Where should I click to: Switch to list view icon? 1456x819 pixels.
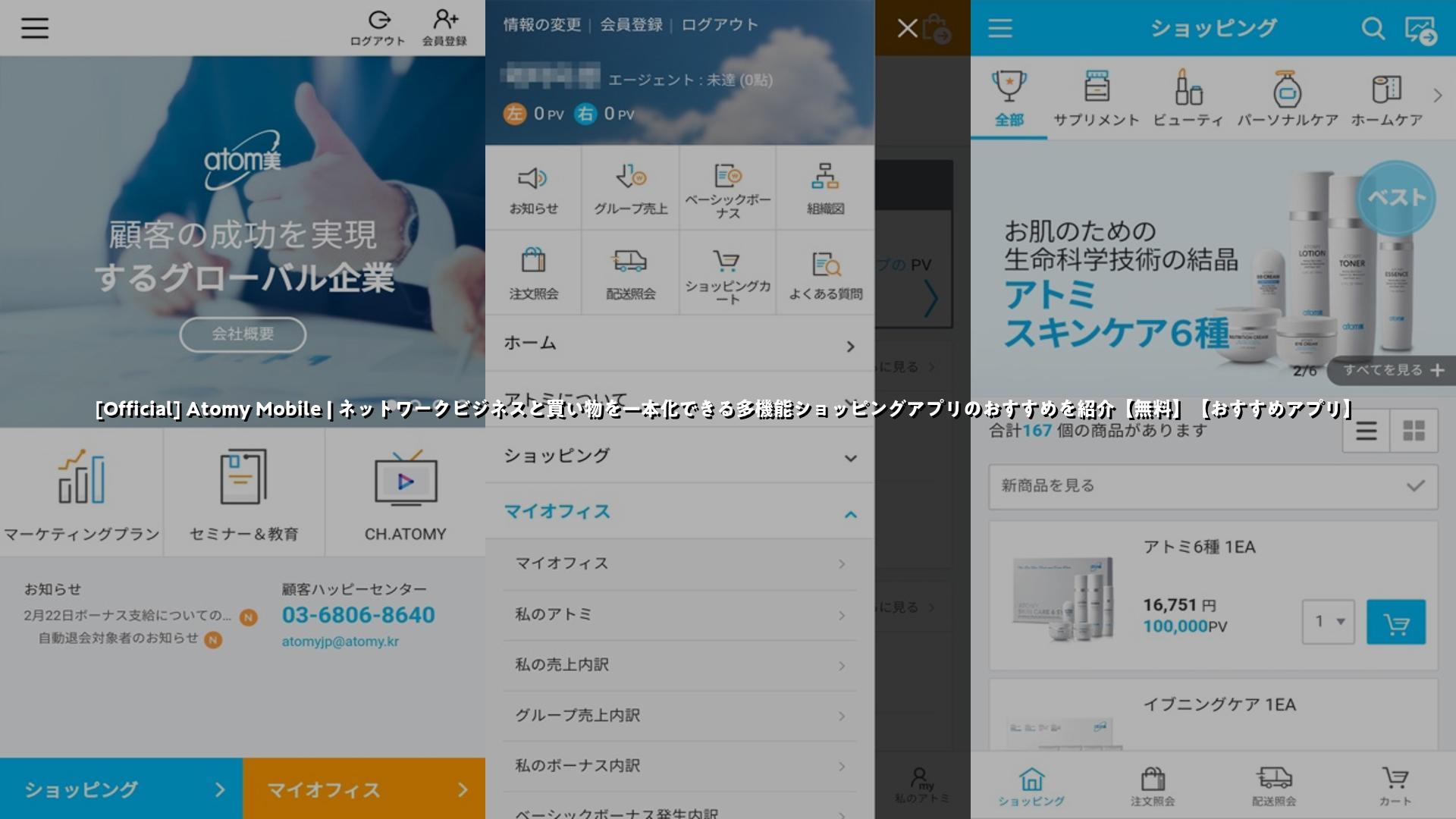[x=1367, y=431]
